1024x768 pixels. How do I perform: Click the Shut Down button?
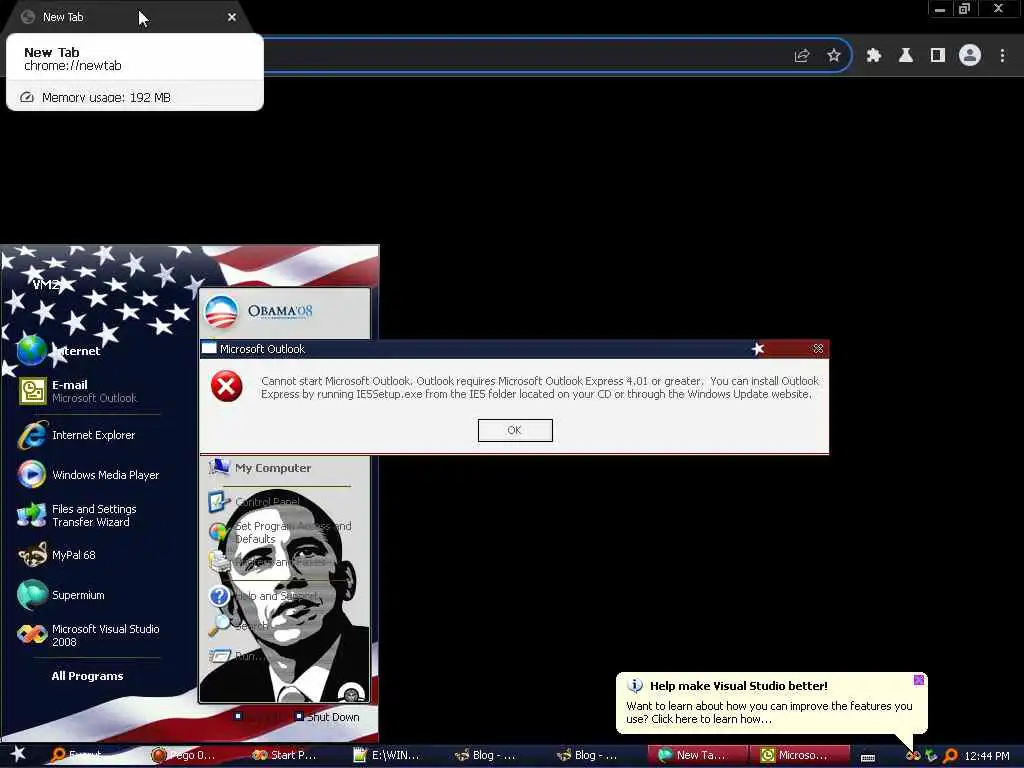pyautogui.click(x=327, y=717)
